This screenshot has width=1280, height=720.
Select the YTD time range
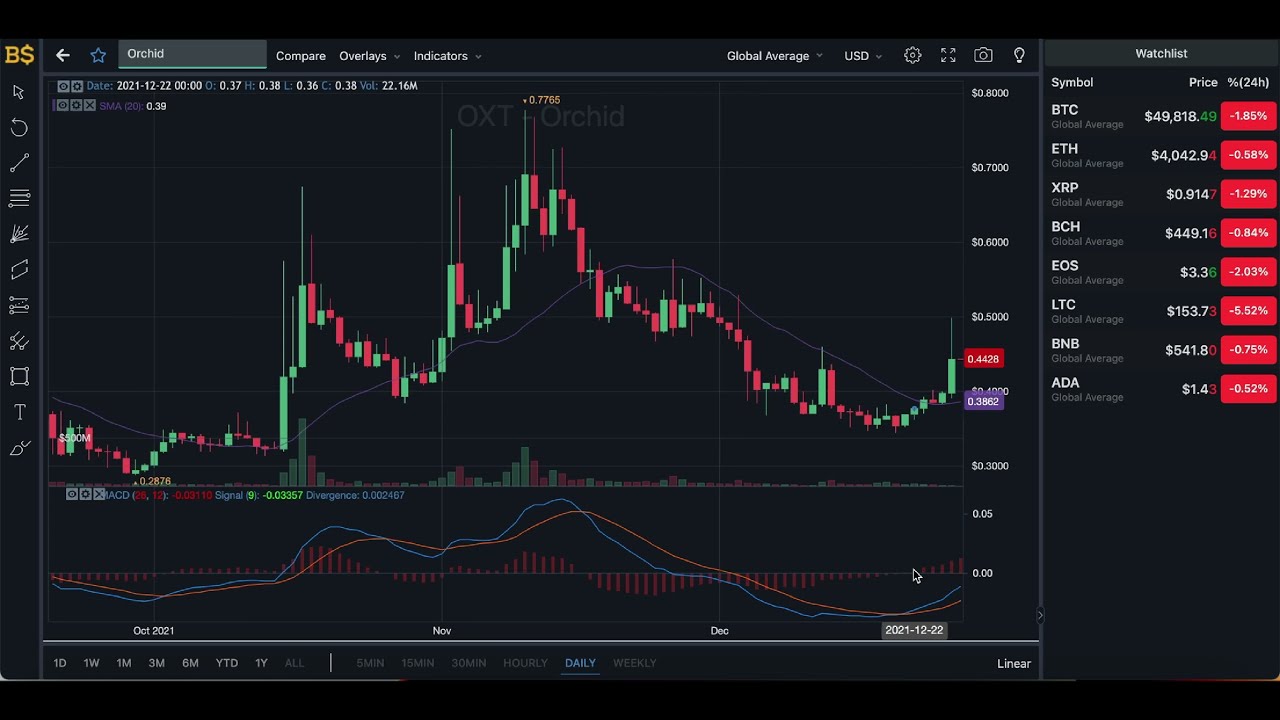pos(227,663)
